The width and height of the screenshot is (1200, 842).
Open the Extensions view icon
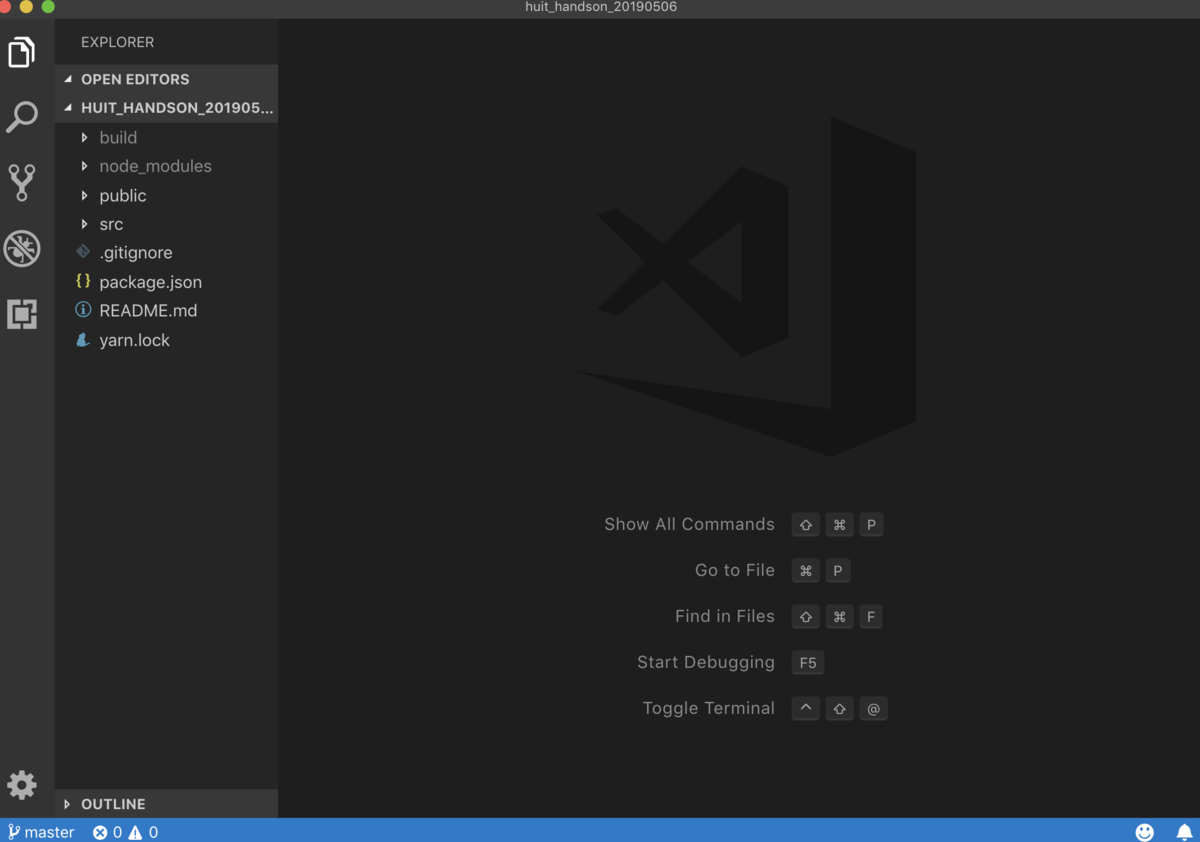pos(22,314)
